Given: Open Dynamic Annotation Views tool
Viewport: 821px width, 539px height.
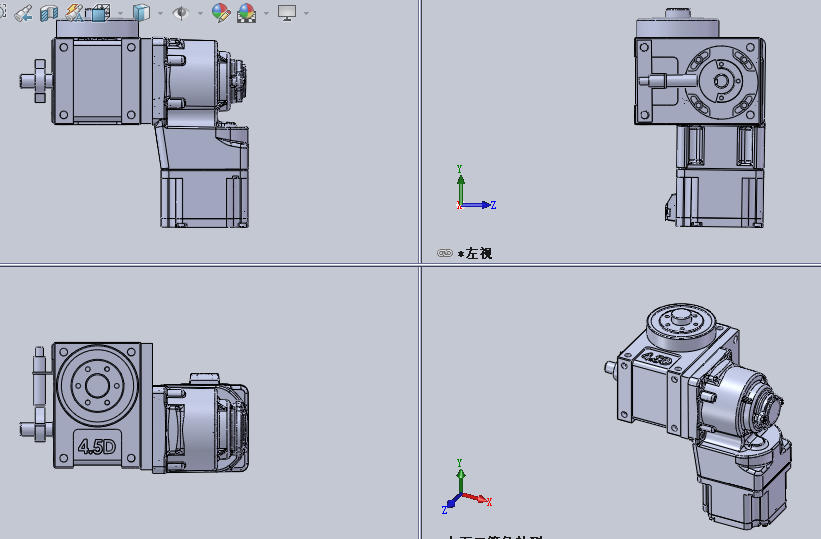Looking at the screenshot, I should click(74, 13).
